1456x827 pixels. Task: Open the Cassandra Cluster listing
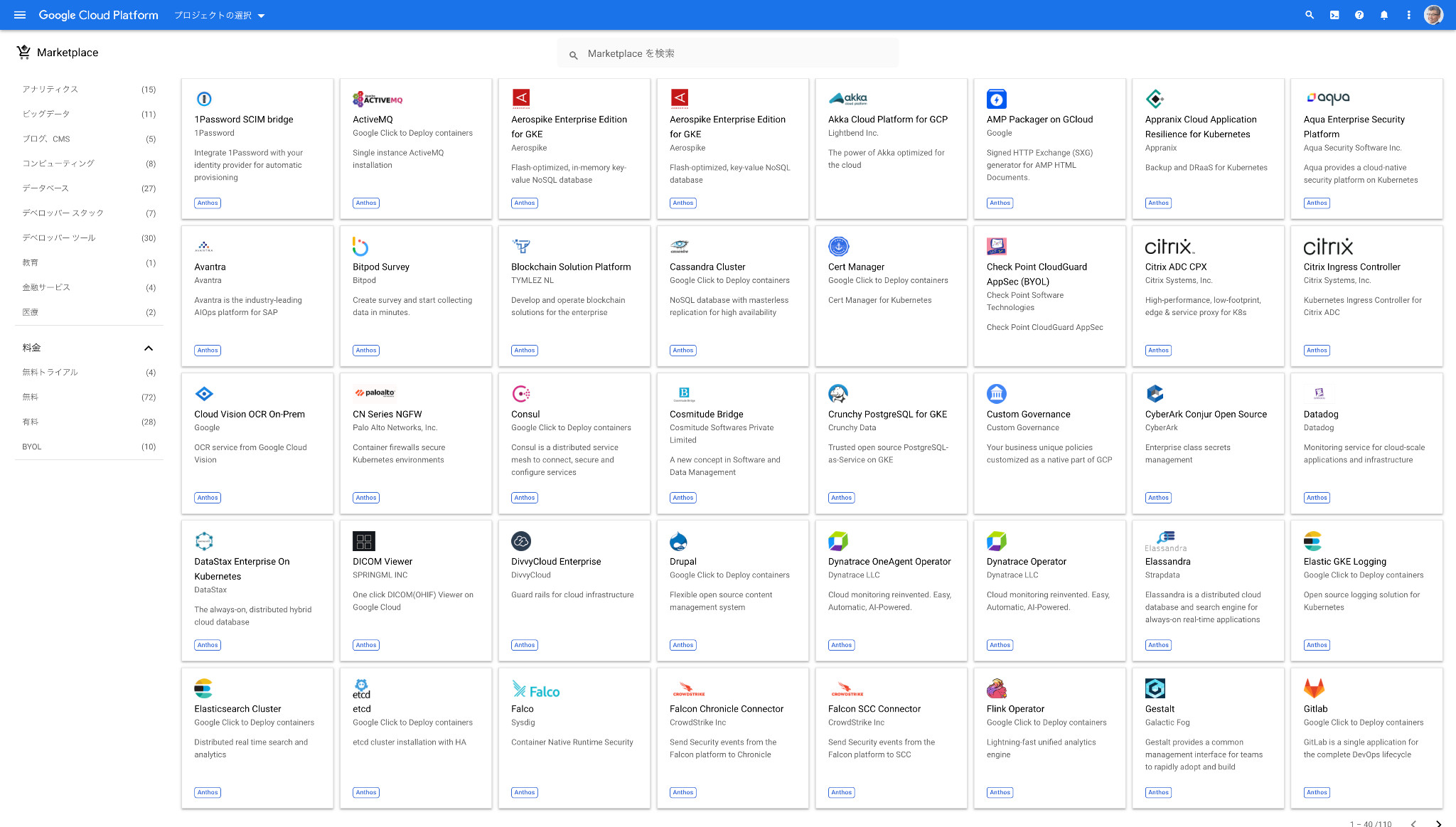point(707,267)
